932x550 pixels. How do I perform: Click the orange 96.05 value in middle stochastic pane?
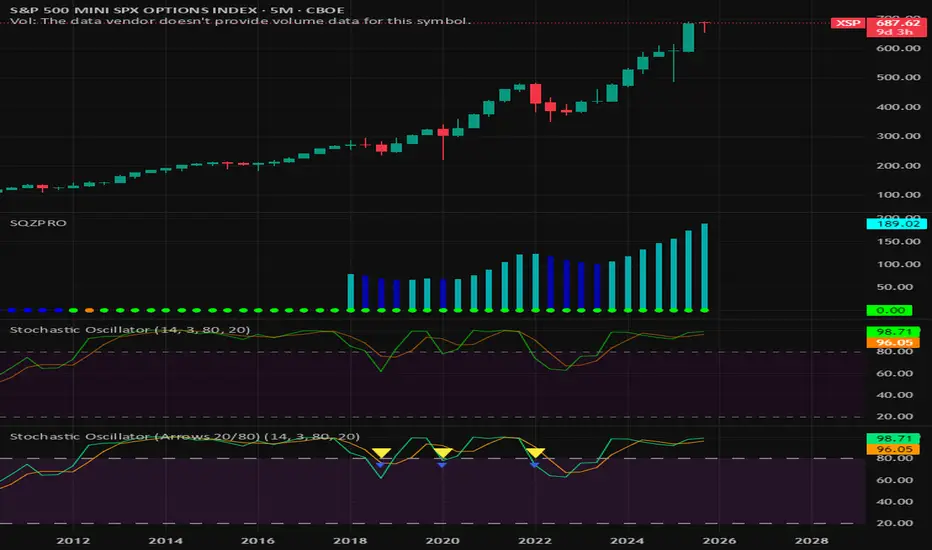click(893, 342)
